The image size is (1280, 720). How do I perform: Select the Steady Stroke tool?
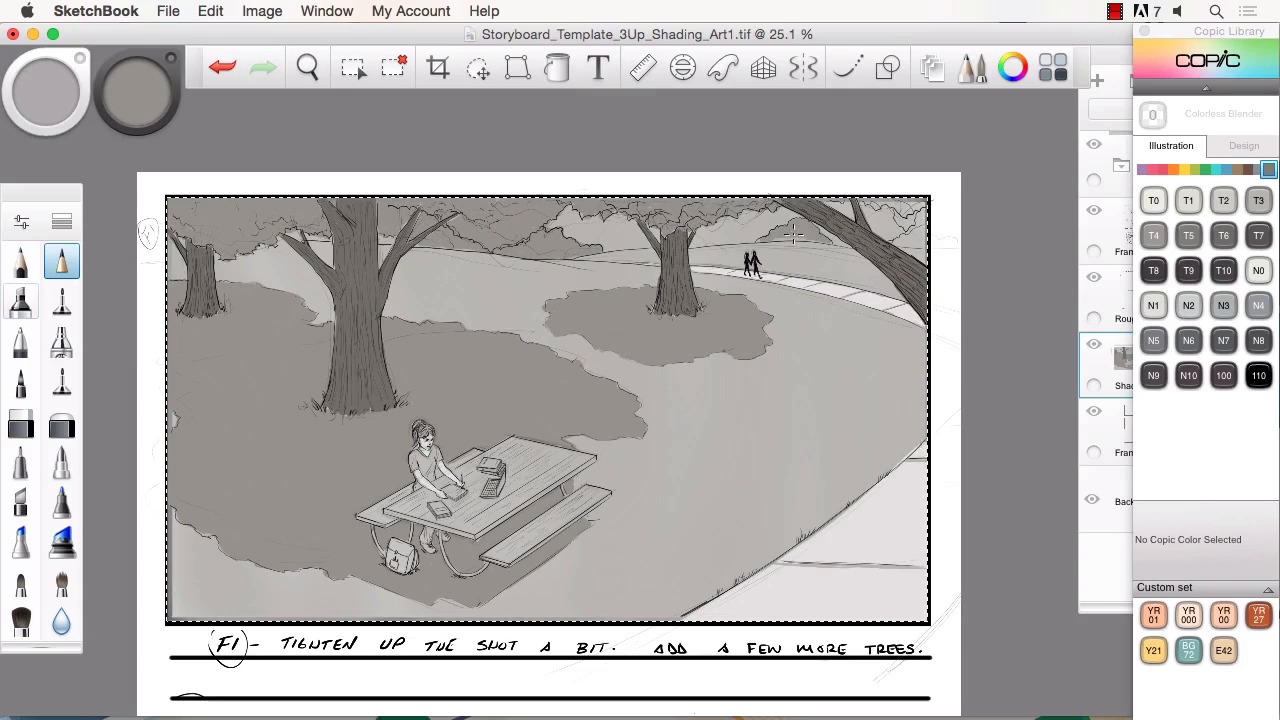click(847, 67)
